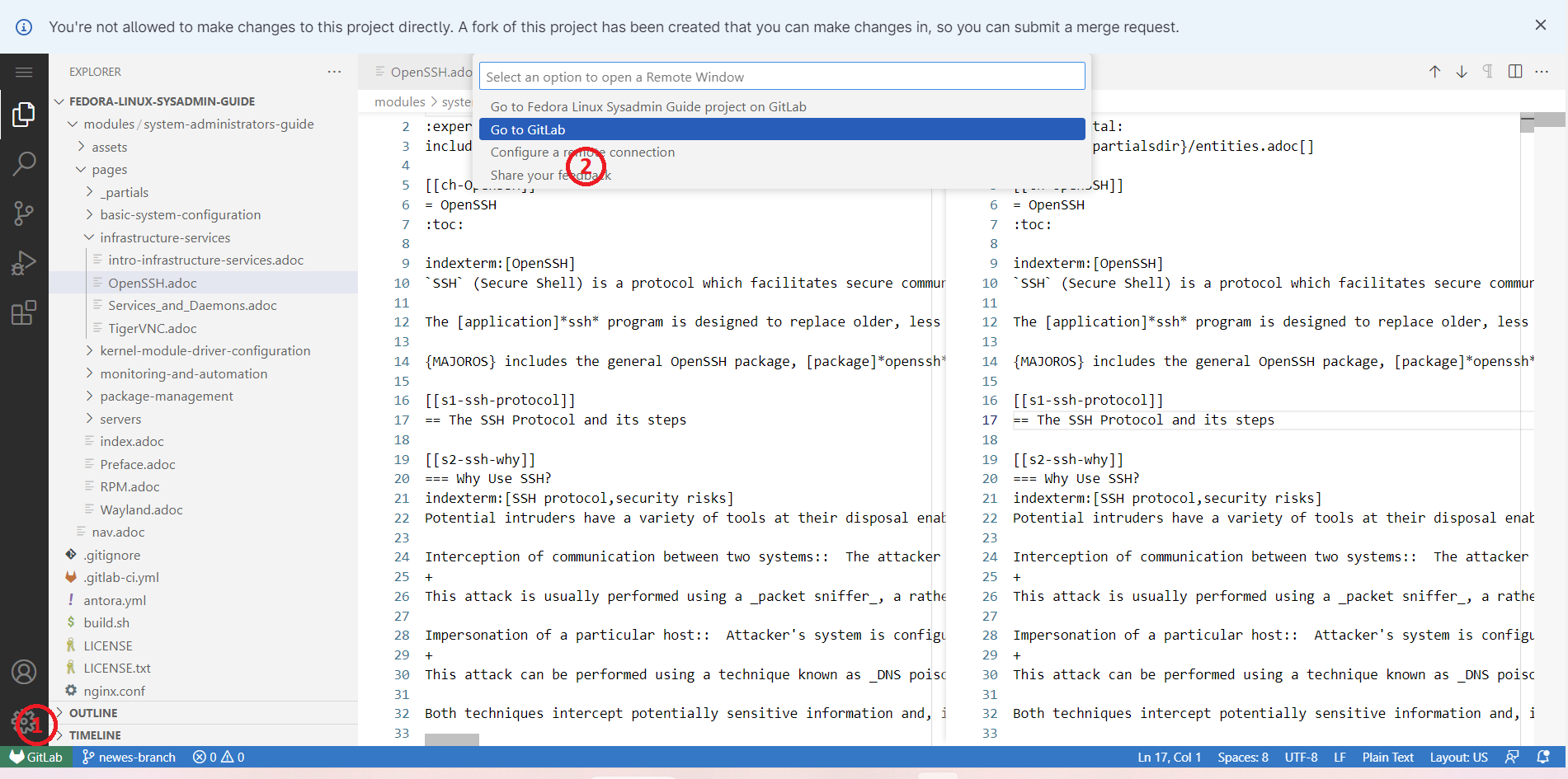This screenshot has height=779, width=1568.
Task: Open intro-infrastructure-services.adoc file
Action: [203, 260]
